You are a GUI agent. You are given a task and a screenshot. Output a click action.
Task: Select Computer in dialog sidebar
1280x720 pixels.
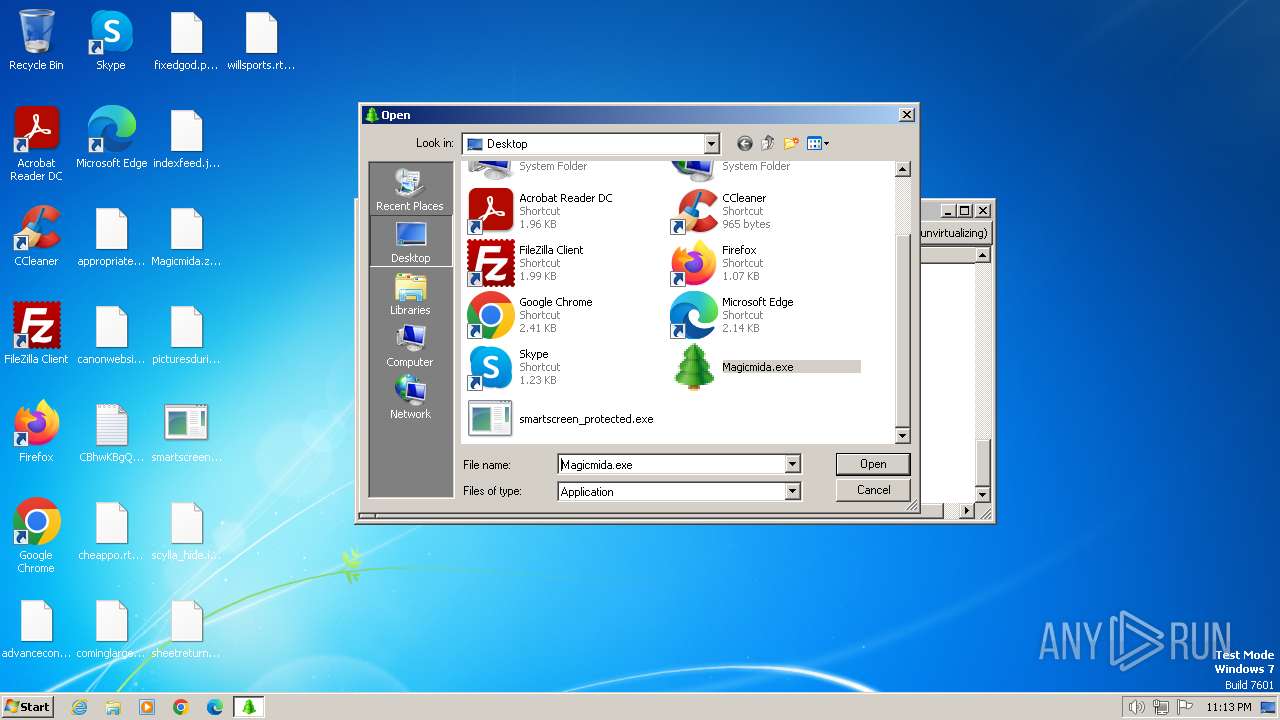[x=410, y=346]
